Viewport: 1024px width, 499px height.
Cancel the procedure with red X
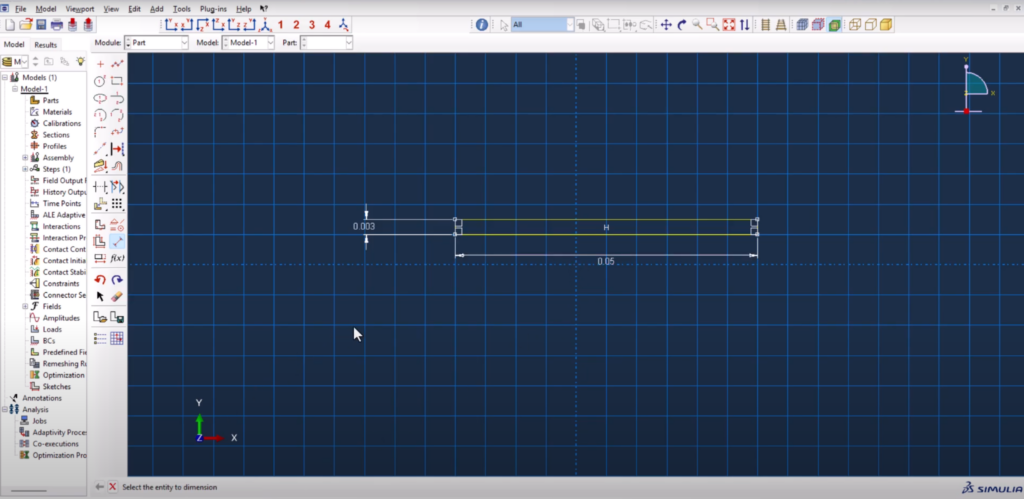point(112,487)
